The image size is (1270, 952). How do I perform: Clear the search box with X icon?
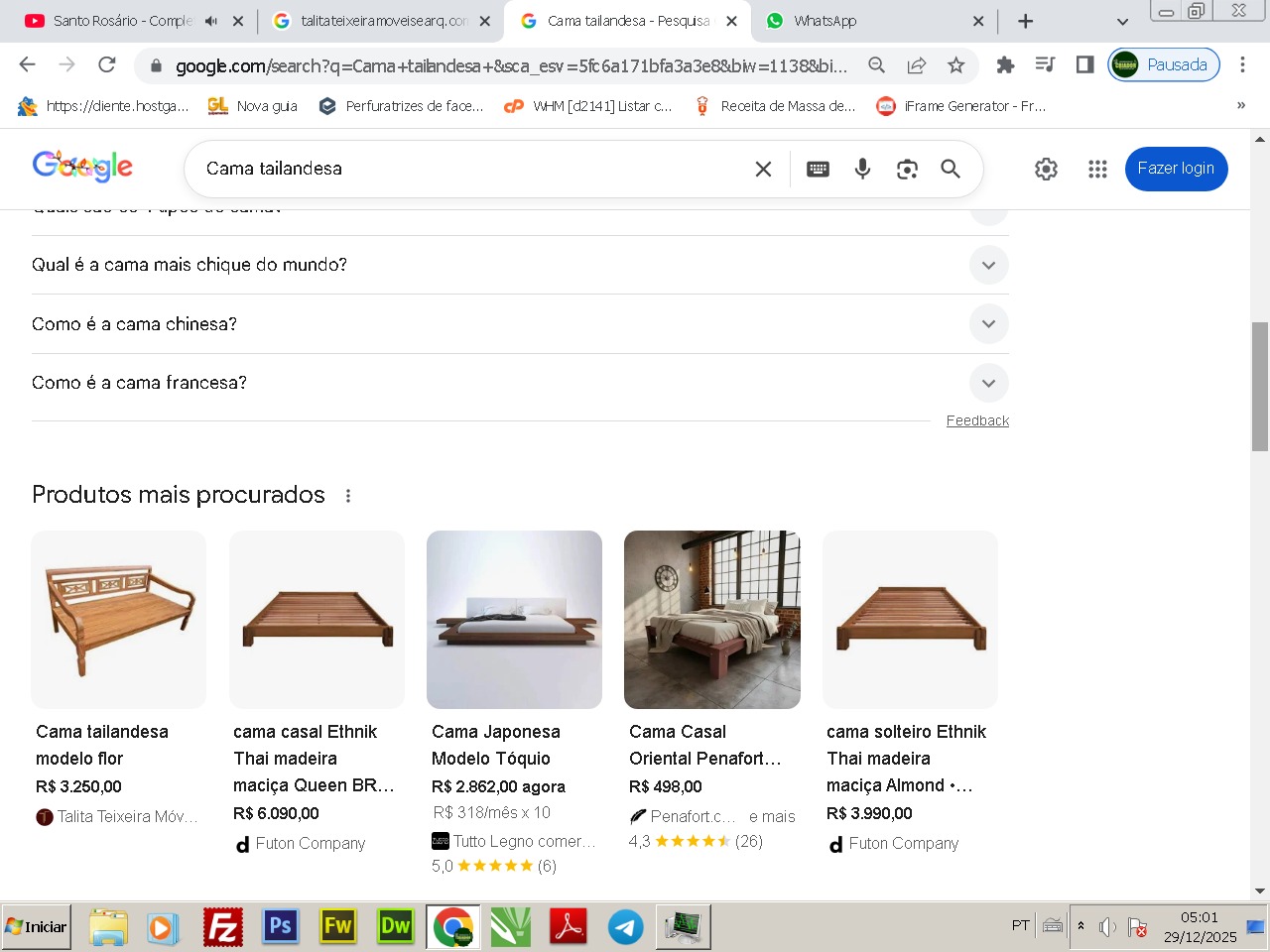763,169
